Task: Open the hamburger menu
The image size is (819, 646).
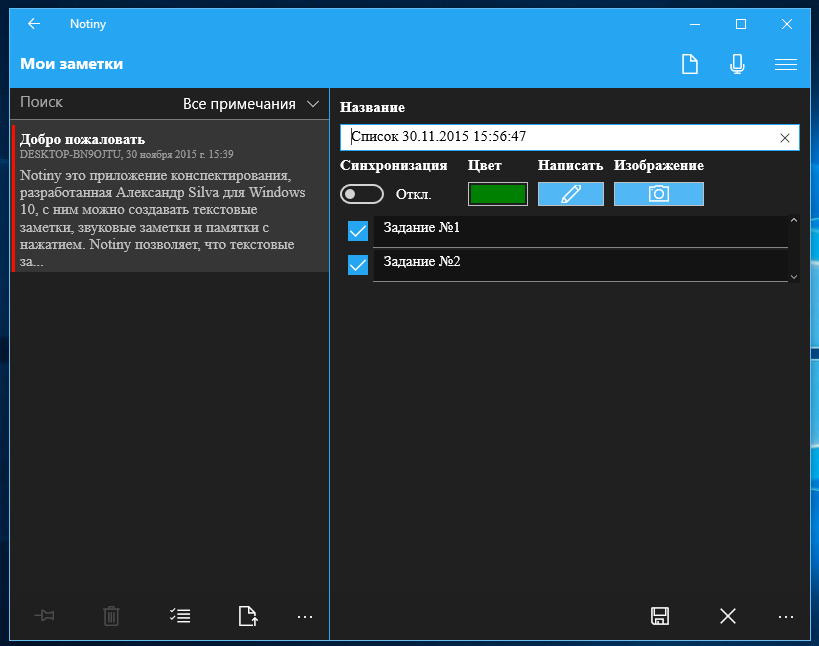Action: click(786, 64)
